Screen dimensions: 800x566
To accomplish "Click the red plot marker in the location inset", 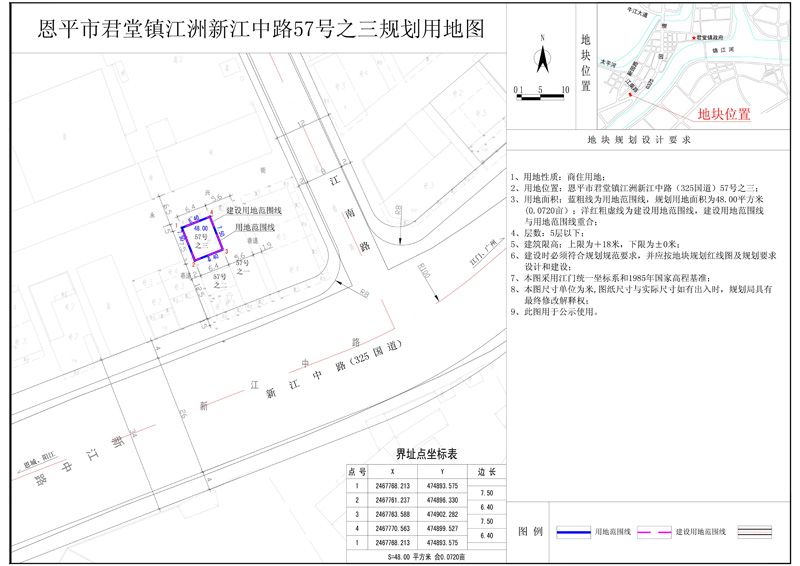I will pos(632,96).
